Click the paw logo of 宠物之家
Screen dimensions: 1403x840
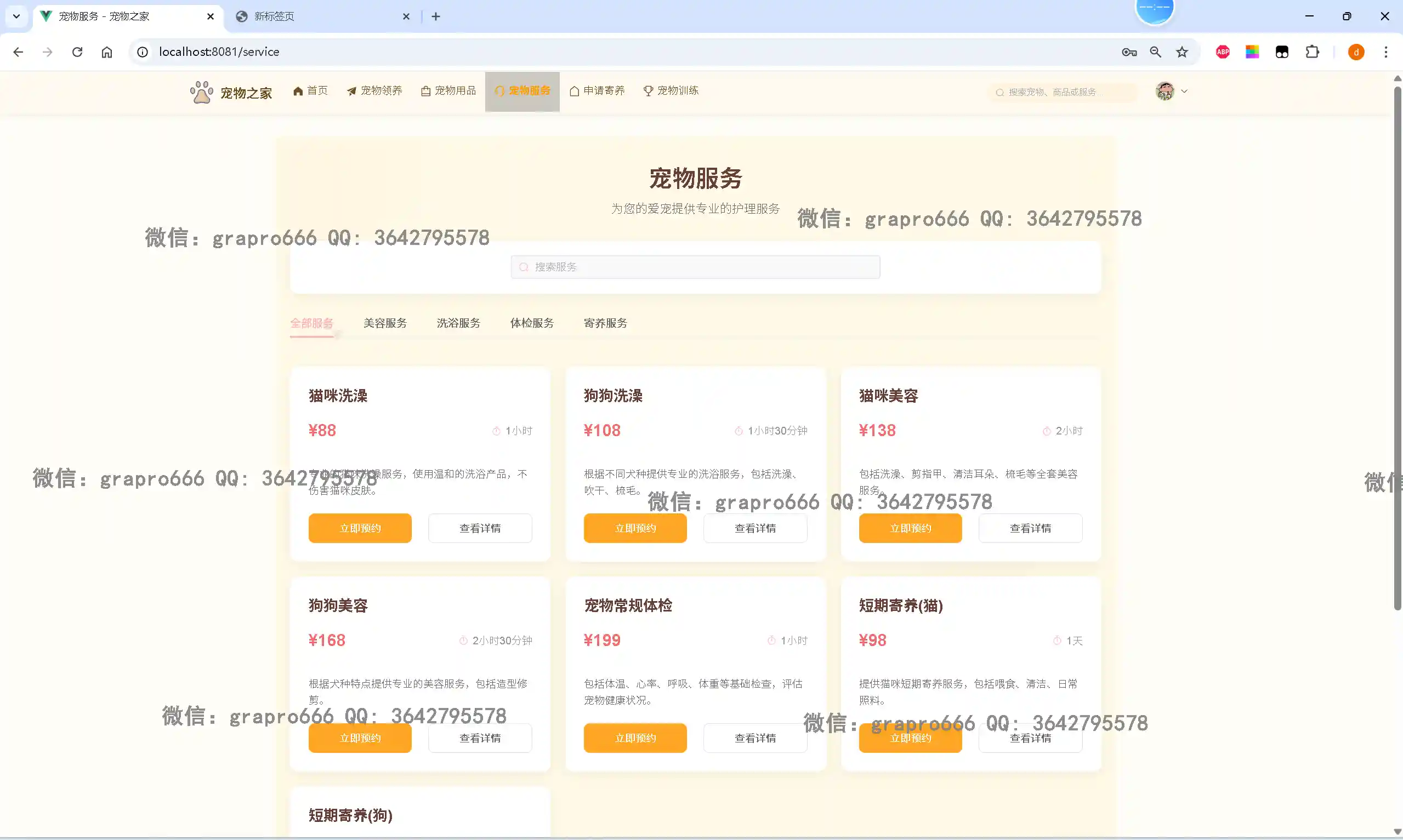(x=201, y=92)
